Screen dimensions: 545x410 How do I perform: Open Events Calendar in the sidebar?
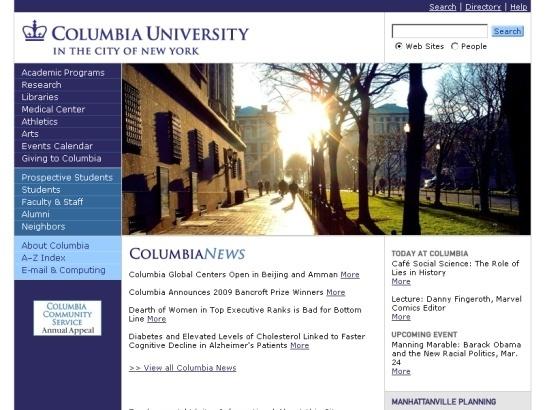57,146
